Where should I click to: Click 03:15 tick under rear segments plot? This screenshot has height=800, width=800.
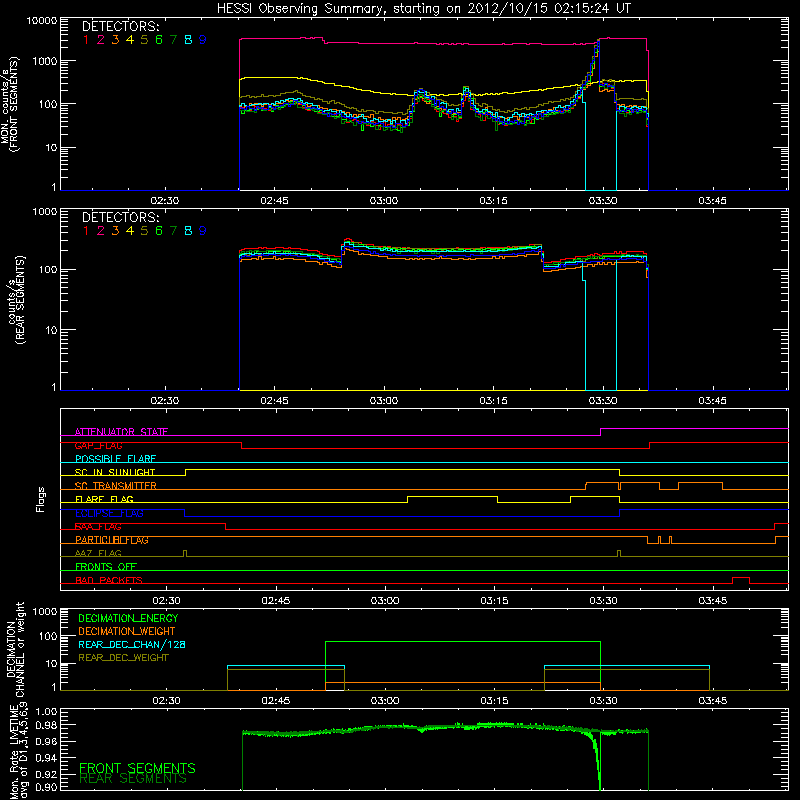[x=493, y=401]
